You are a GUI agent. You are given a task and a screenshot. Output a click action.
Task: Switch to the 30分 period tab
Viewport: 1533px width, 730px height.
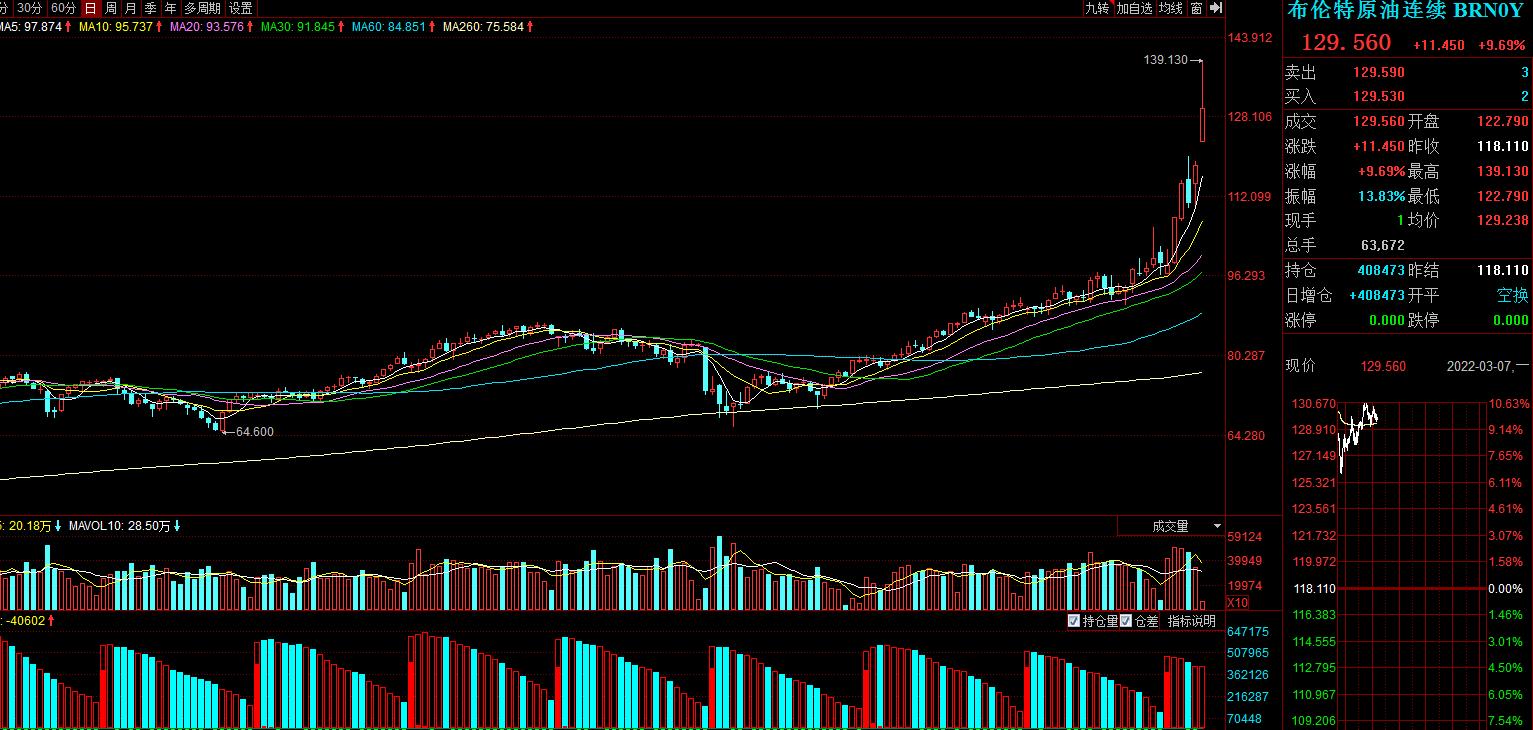tap(29, 8)
